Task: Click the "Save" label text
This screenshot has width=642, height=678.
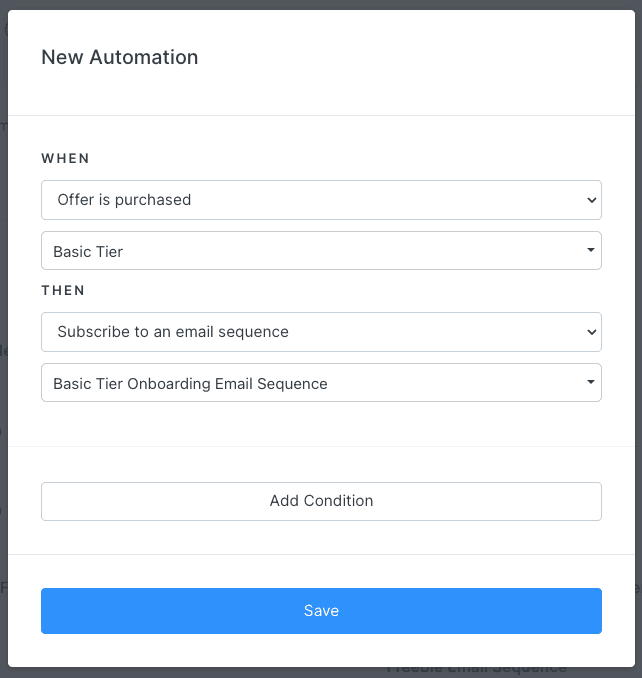Action: [321, 611]
